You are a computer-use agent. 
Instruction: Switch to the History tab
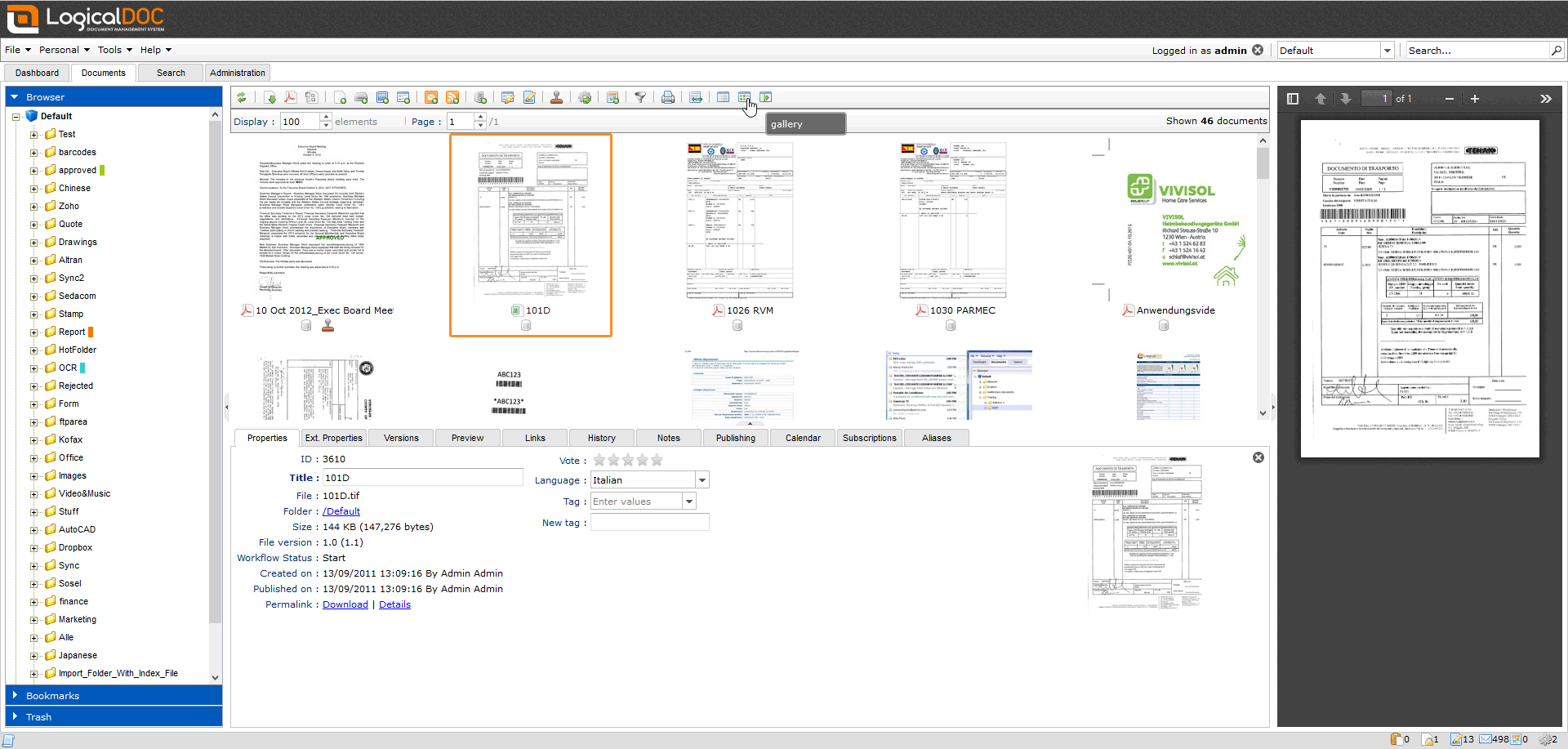pos(602,438)
